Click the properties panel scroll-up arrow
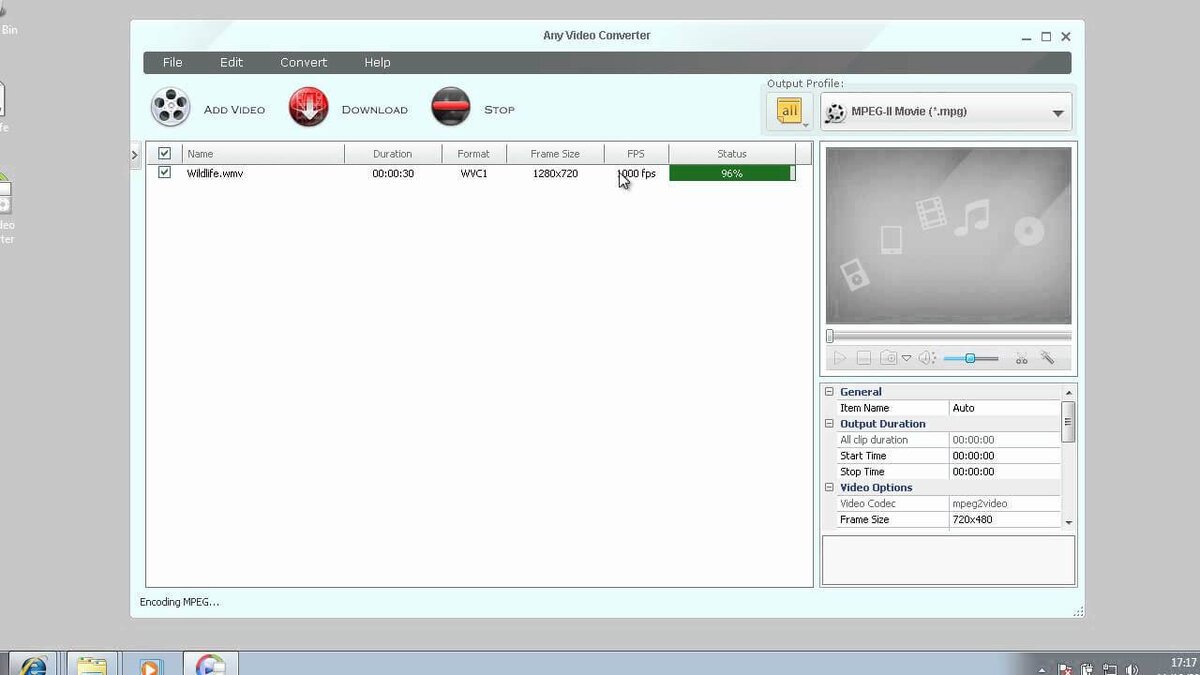 click(x=1068, y=392)
